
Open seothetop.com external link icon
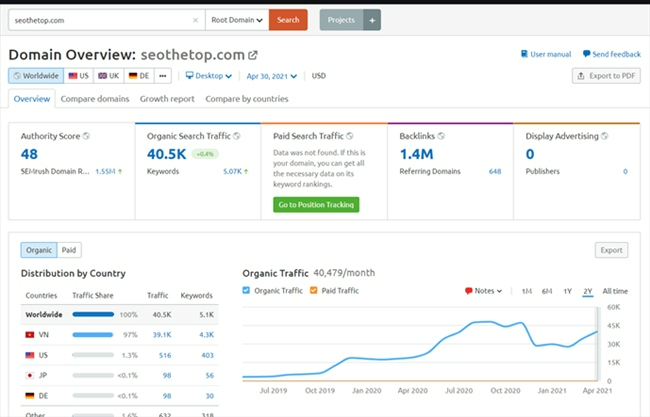[x=253, y=55]
